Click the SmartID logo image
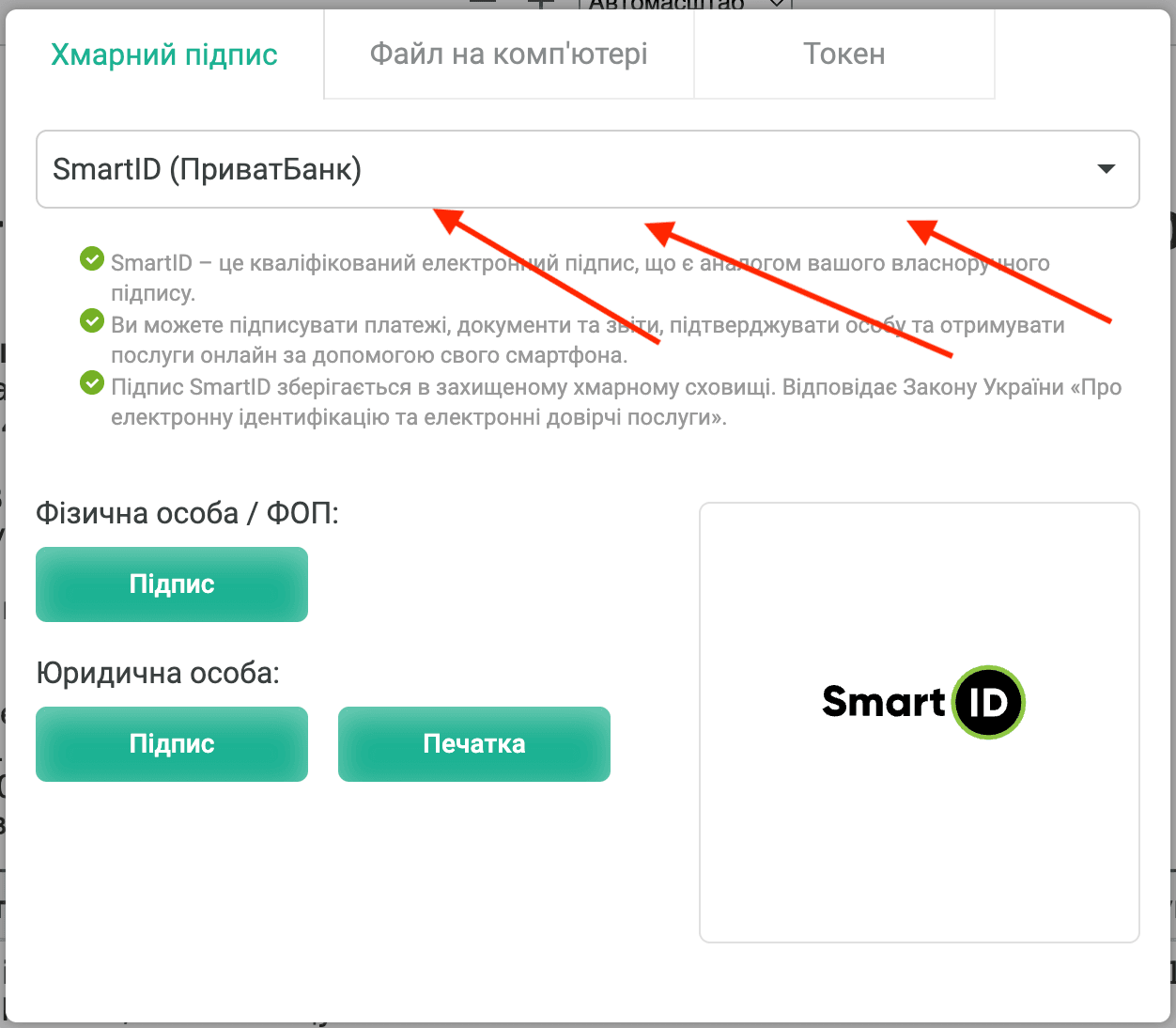The width and height of the screenshot is (1176, 1028). click(922, 703)
